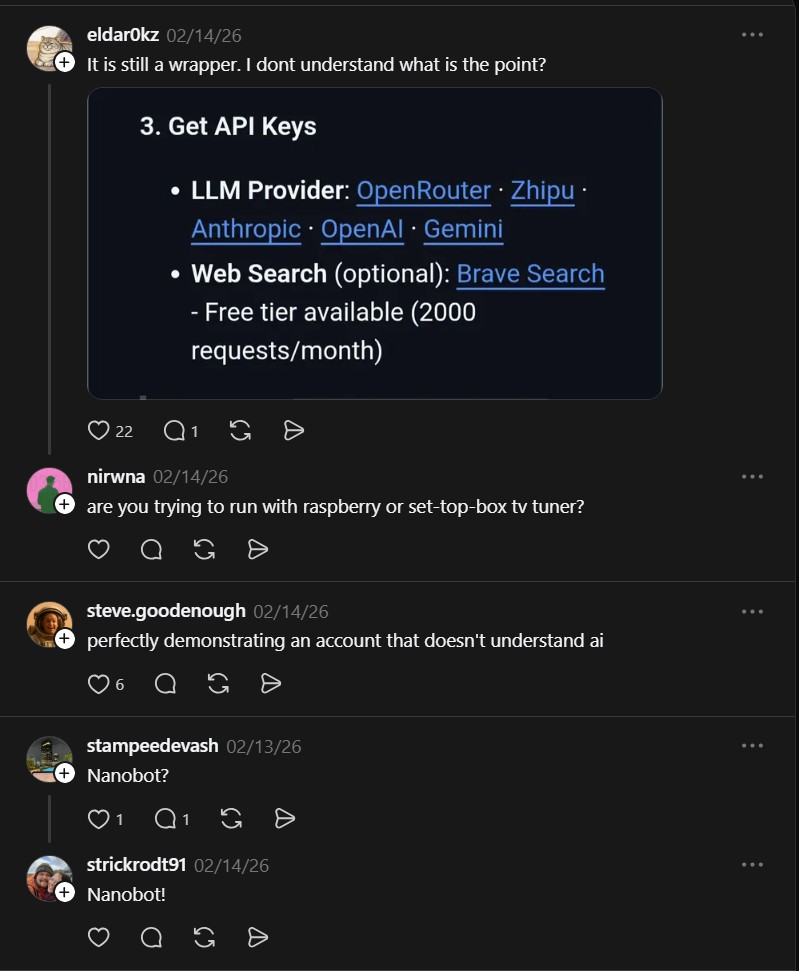Share eldar0kz's post via send icon
The width and height of the screenshot is (799, 971).
(294, 430)
